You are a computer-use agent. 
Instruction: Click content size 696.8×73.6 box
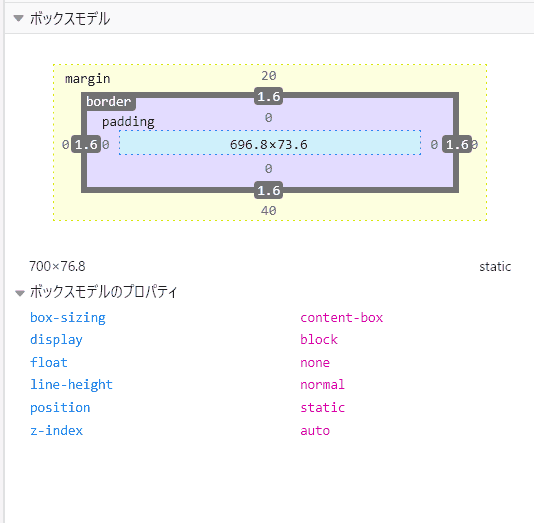point(270,143)
